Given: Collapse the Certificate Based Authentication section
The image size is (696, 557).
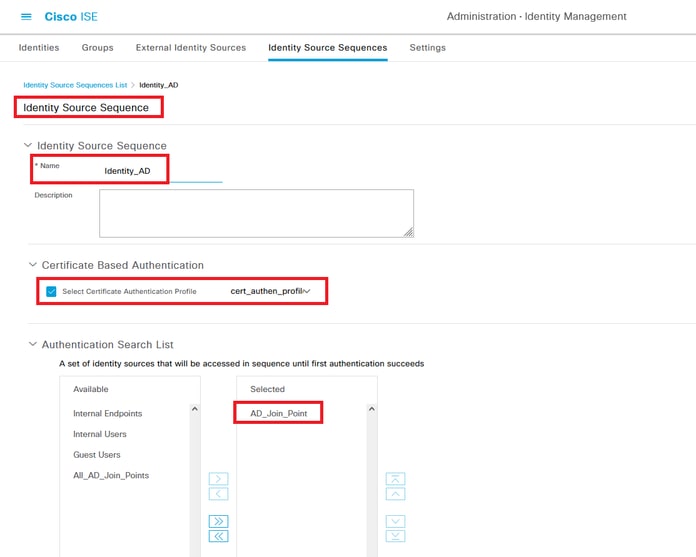Looking at the screenshot, I should (x=32, y=265).
